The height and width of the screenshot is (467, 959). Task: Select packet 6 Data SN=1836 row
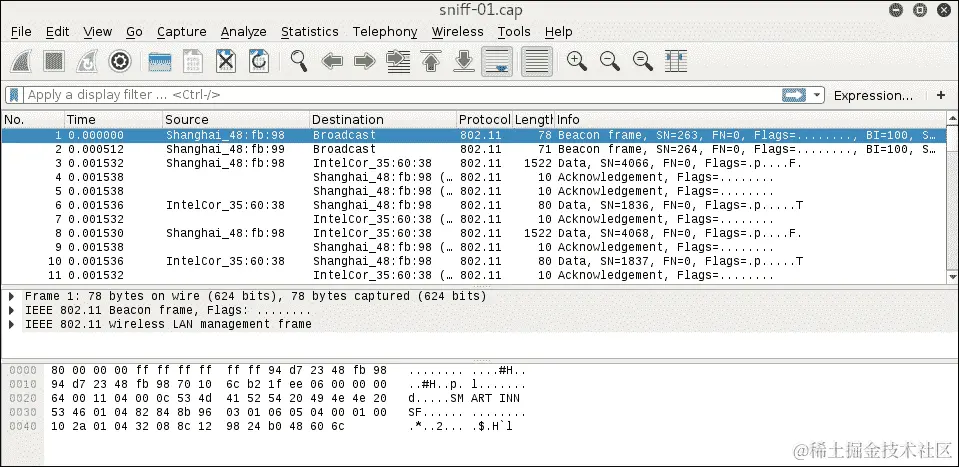point(474,205)
